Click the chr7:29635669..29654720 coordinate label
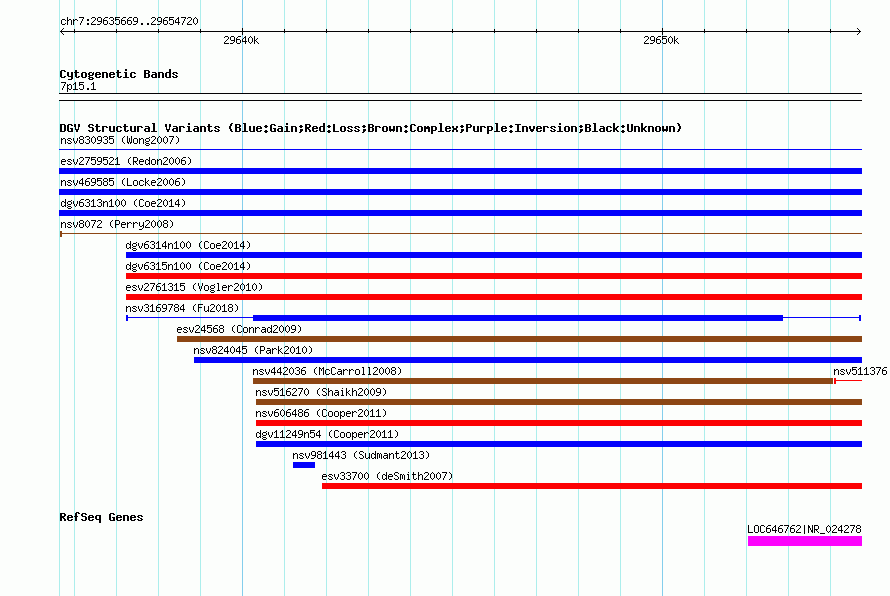 [129, 21]
